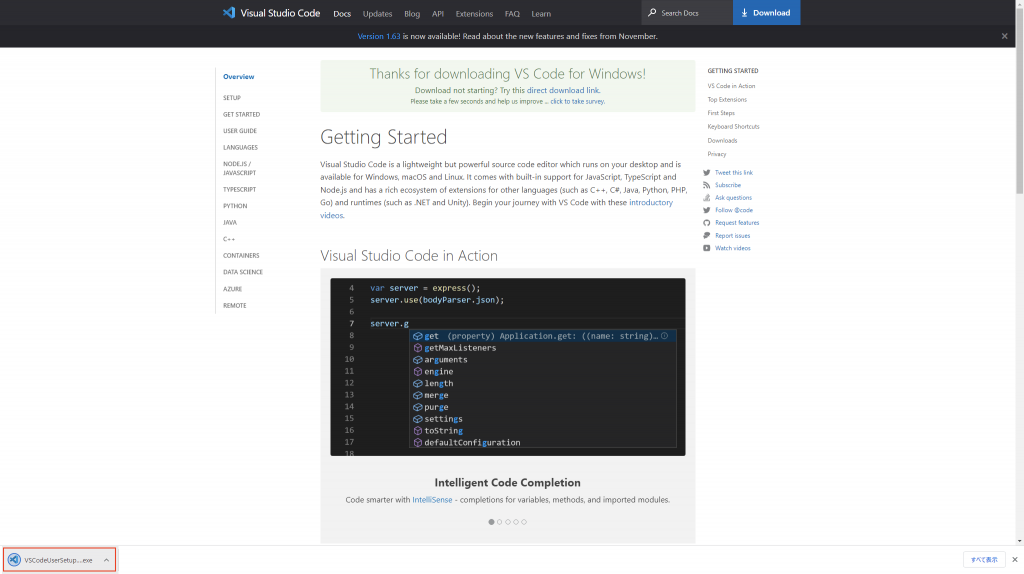Viewport: 1024px width, 574px height.
Task: Expand AZURE section in sidebar
Action: click(232, 289)
